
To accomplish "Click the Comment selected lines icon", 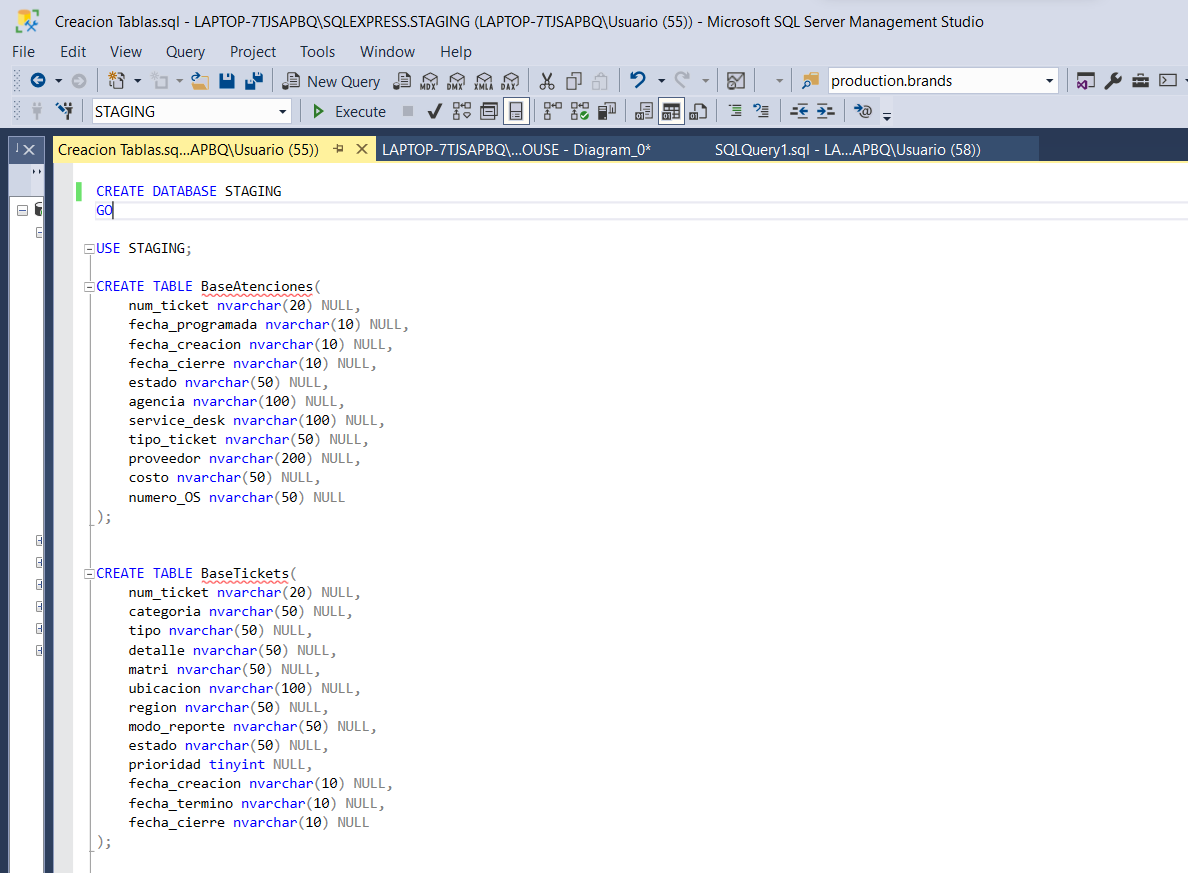I will (735, 111).
